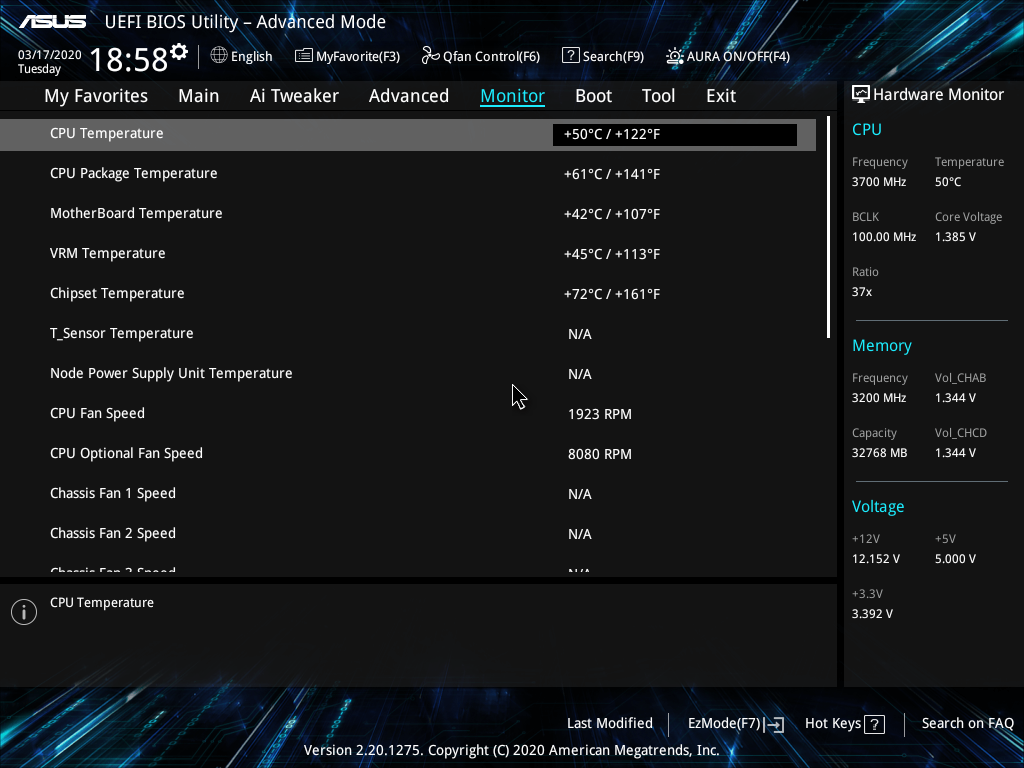Click the EzMode arrow icon
This screenshot has width=1024, height=768.
[774, 724]
